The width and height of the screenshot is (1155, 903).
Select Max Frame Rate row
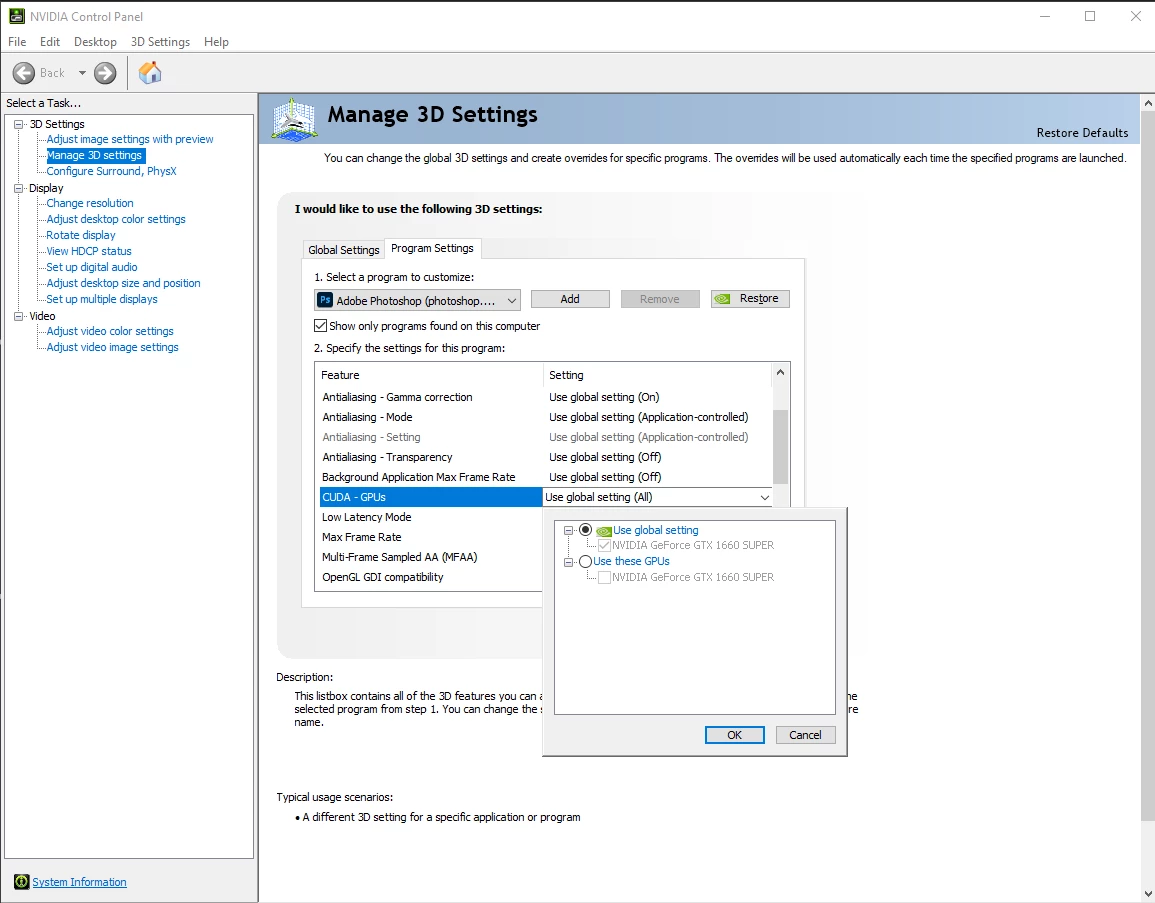tap(431, 537)
